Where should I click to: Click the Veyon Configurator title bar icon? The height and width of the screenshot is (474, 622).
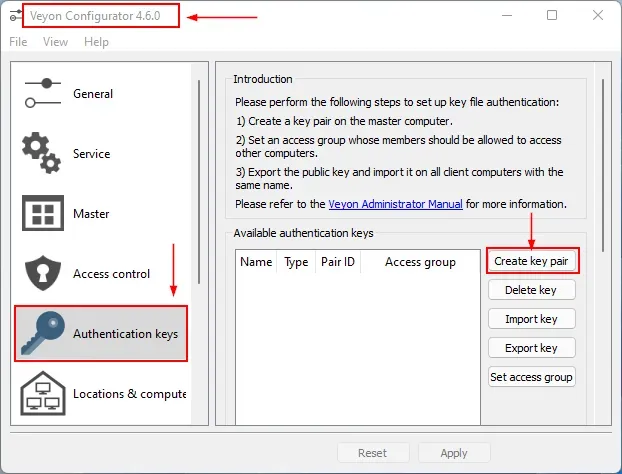pos(16,15)
